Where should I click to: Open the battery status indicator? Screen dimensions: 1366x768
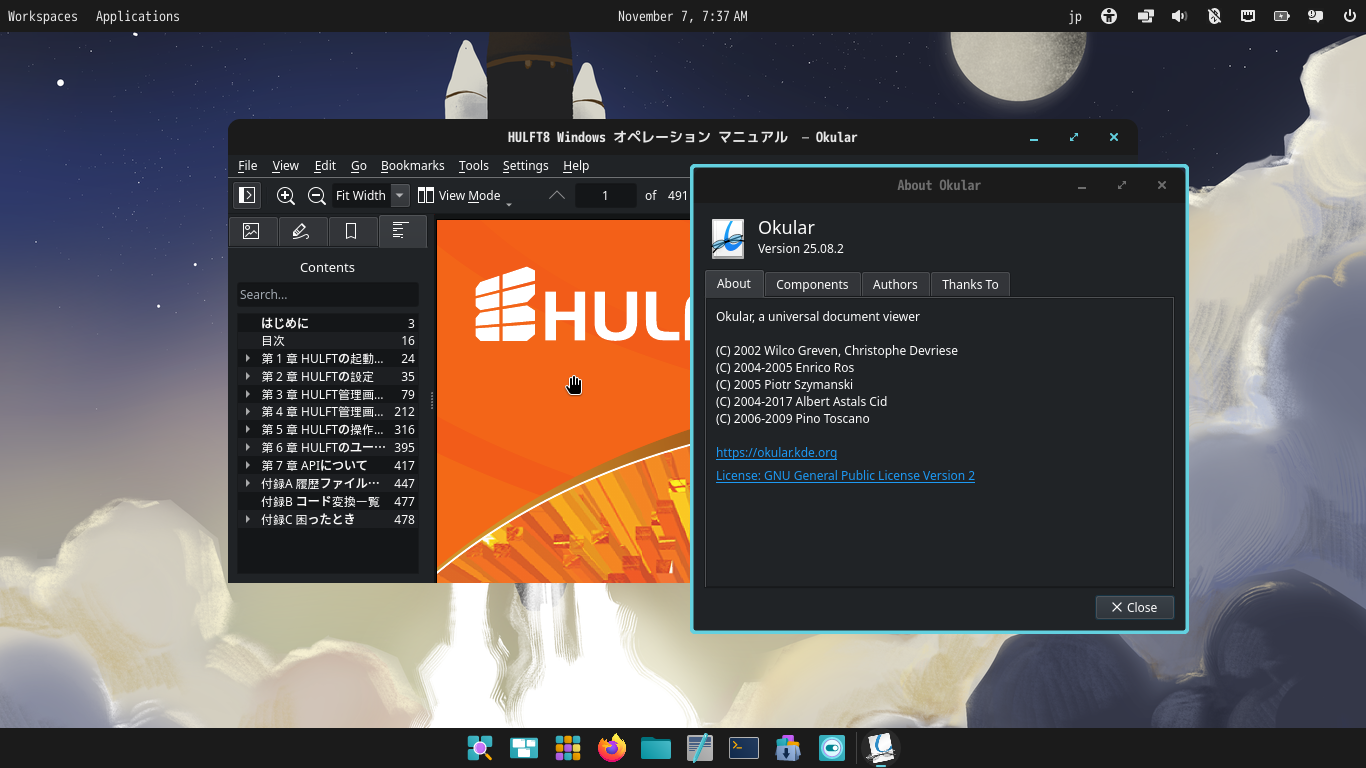tap(1282, 16)
